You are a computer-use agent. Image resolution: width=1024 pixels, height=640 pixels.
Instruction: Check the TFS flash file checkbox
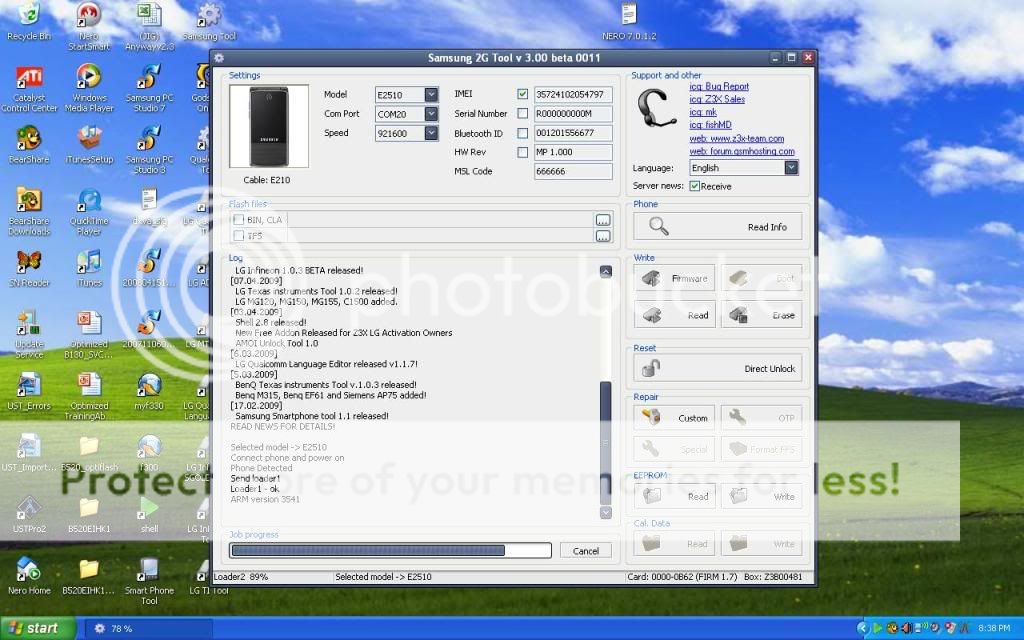(x=239, y=236)
